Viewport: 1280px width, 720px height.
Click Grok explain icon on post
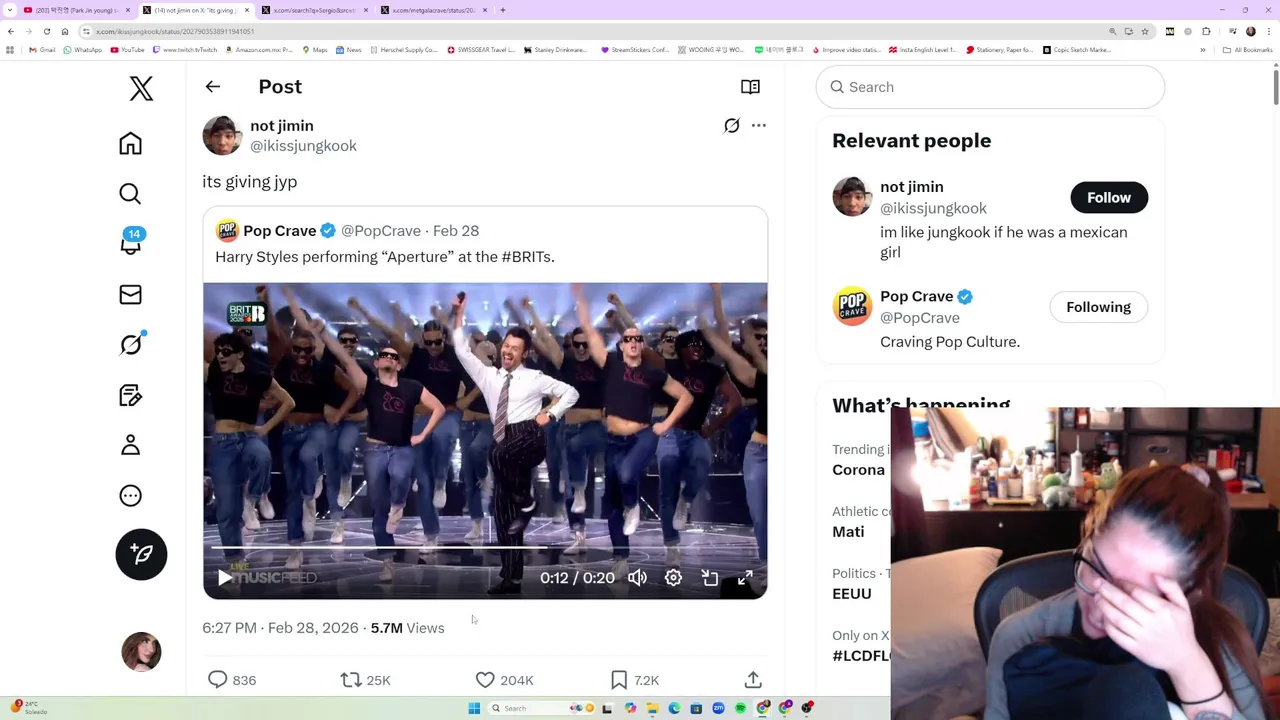[x=732, y=125]
